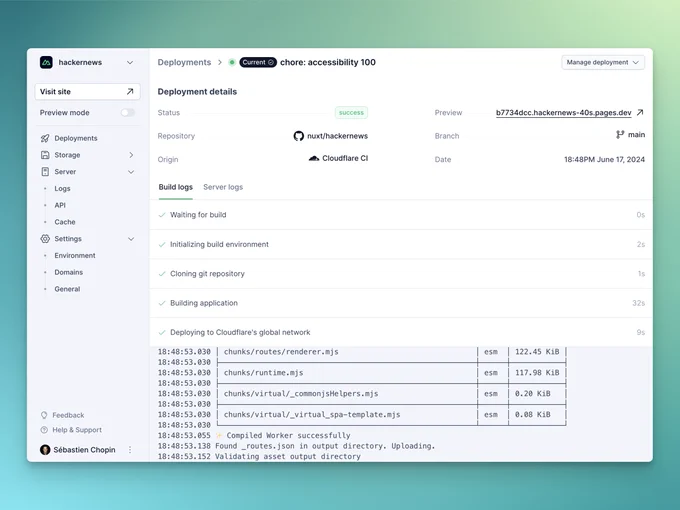Click the Server icon in sidebar
Screen dimensions: 680x510
[45, 172]
